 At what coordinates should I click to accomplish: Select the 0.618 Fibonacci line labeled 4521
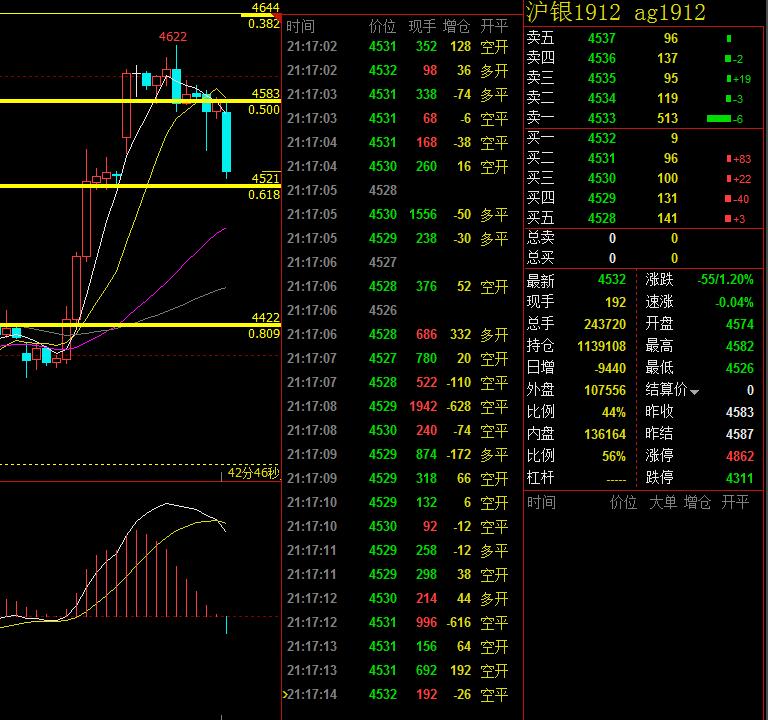coord(140,186)
